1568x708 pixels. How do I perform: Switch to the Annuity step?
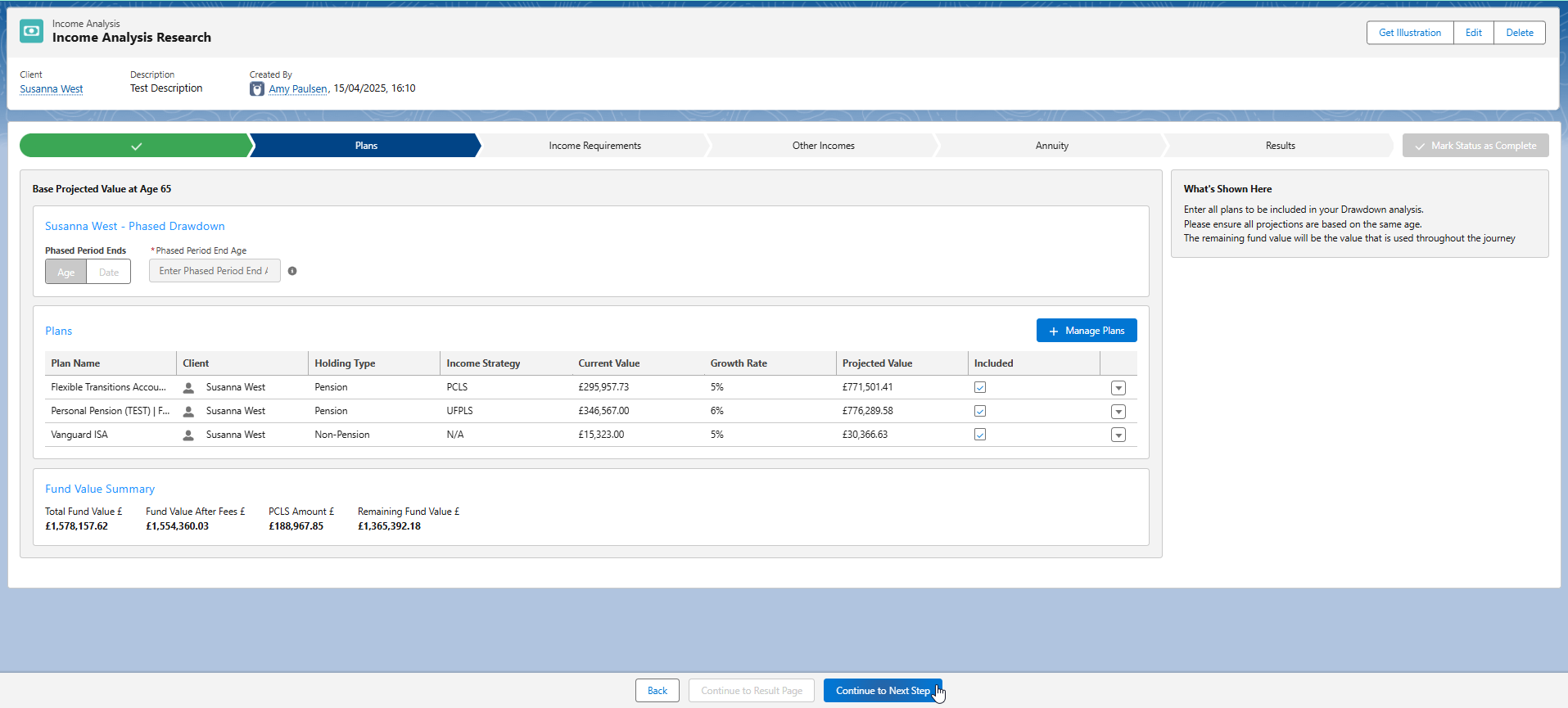pos(1051,146)
